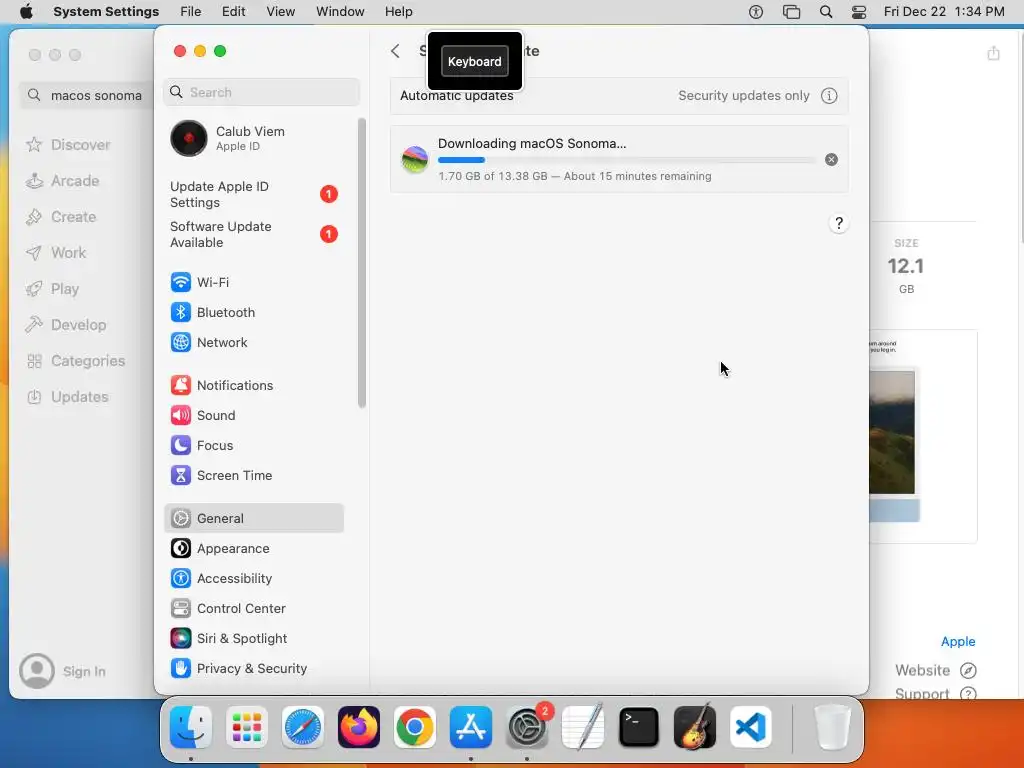Image resolution: width=1024 pixels, height=768 pixels.
Task: Click the App Store share button
Action: pyautogui.click(x=993, y=53)
